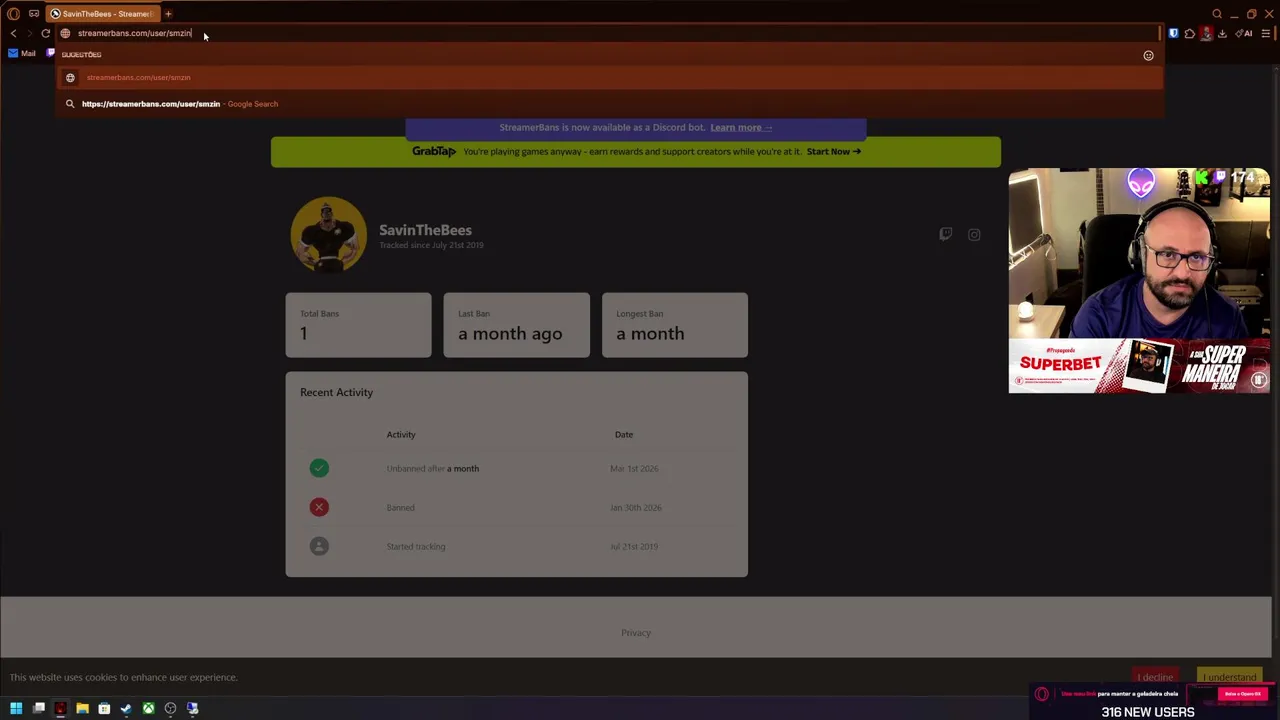The height and width of the screenshot is (720, 1280).
Task: Decline cookies with I decline
Action: 1155,677
